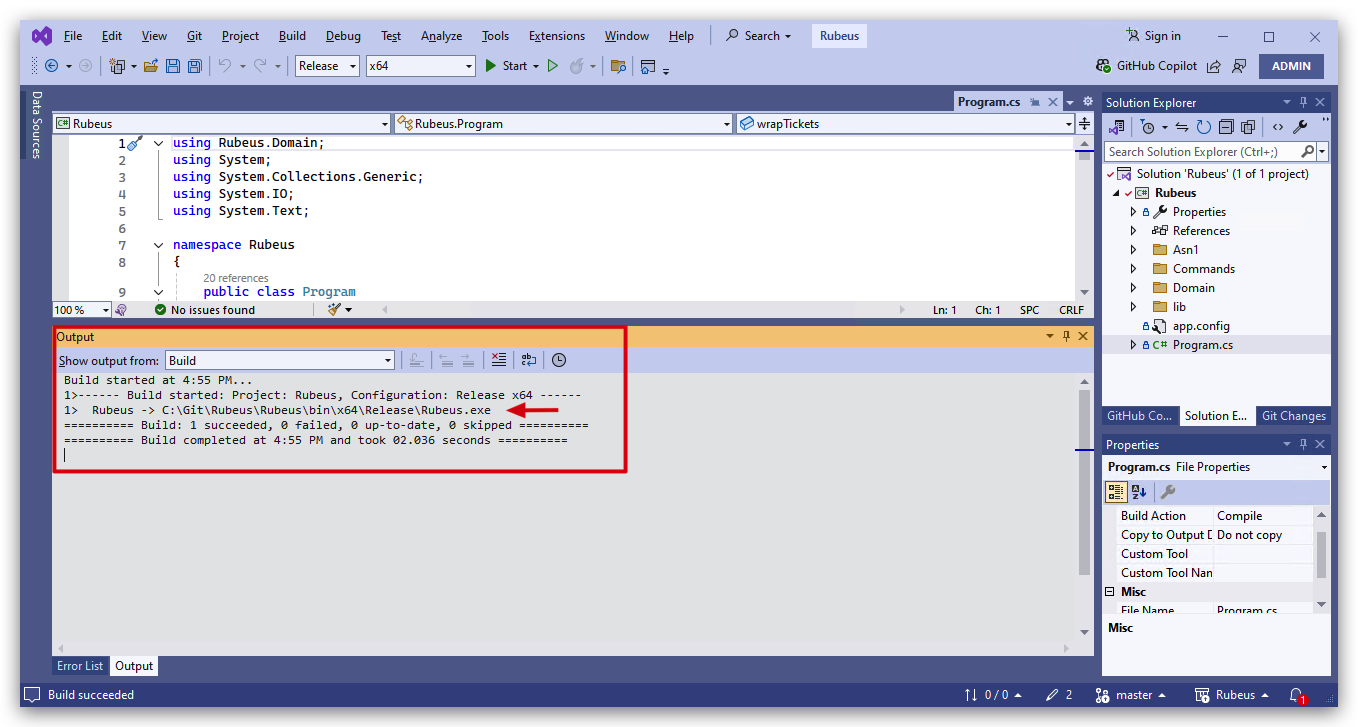The width and height of the screenshot is (1358, 727).
Task: Open the Extensions menu
Action: point(557,36)
